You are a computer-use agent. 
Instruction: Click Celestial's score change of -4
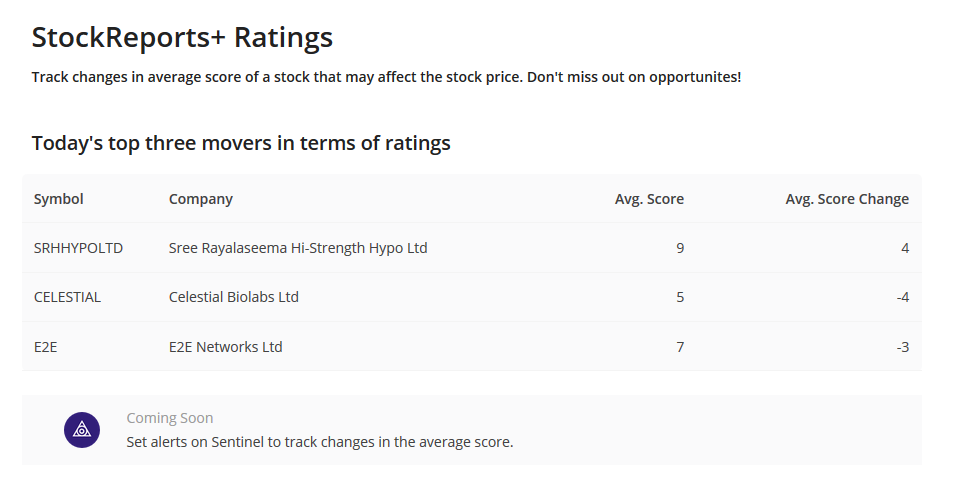(x=902, y=297)
